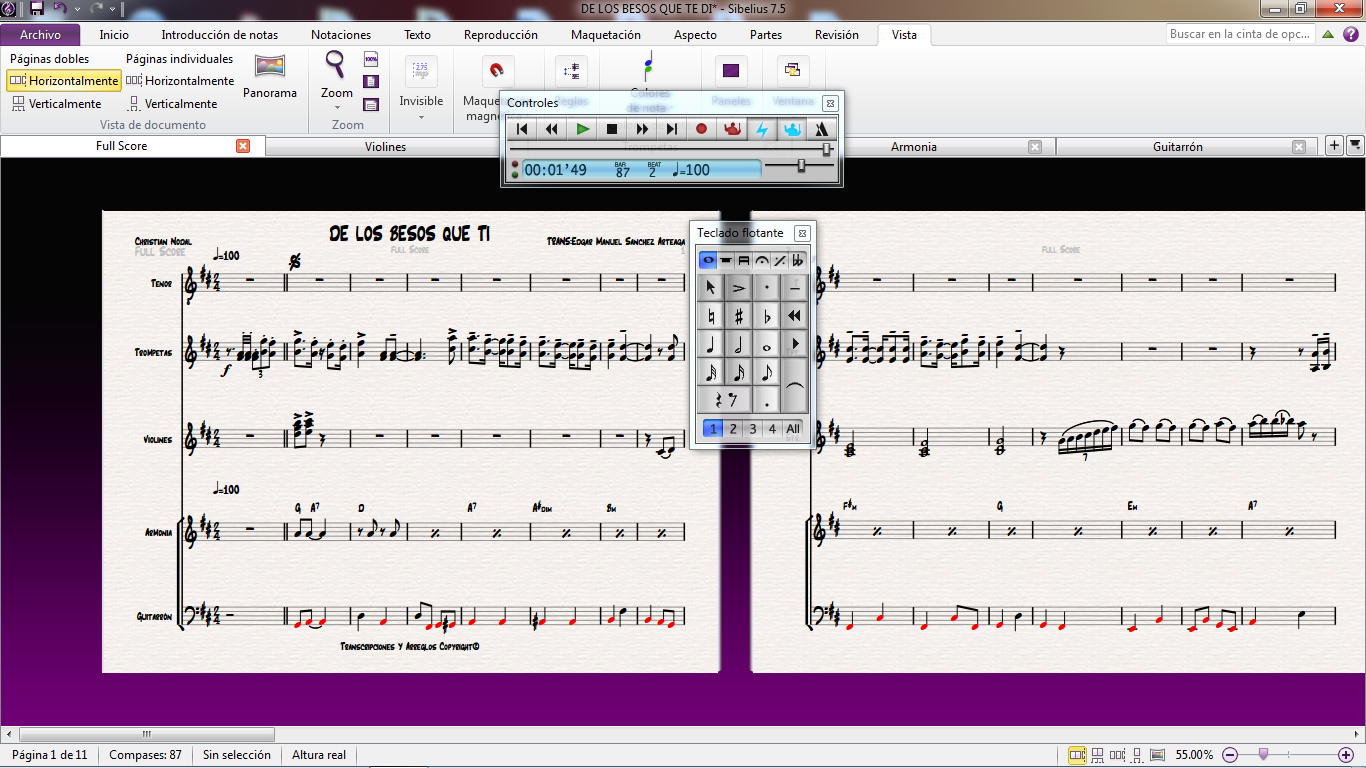
Task: Click the natural sign on the keypad
Action: coord(710,317)
